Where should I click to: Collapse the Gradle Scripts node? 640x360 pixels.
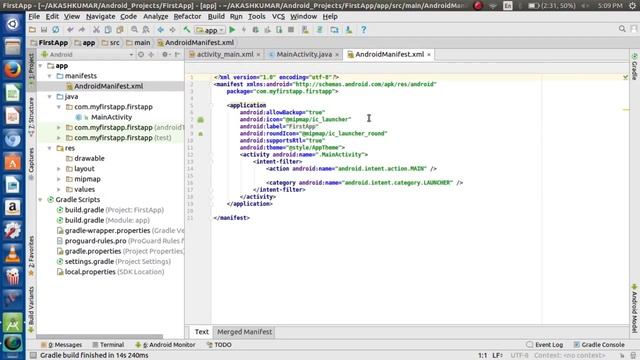click(x=40, y=200)
